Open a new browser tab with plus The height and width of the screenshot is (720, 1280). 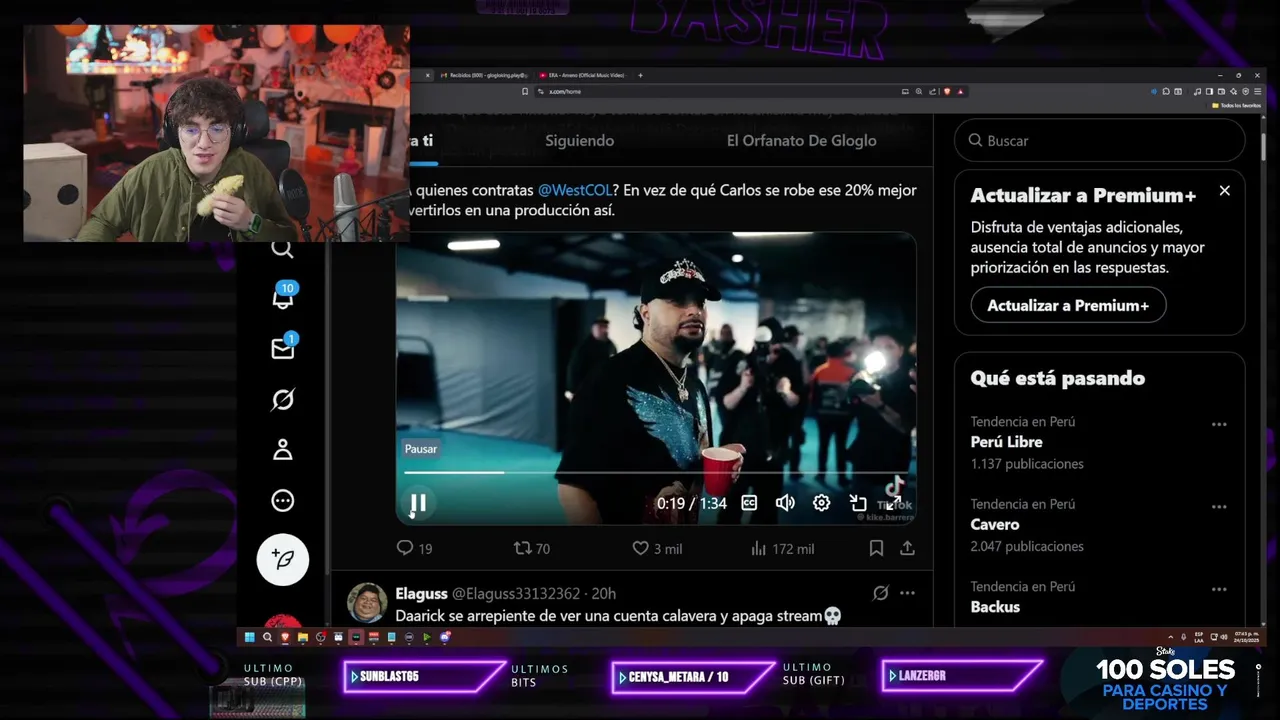tap(640, 75)
